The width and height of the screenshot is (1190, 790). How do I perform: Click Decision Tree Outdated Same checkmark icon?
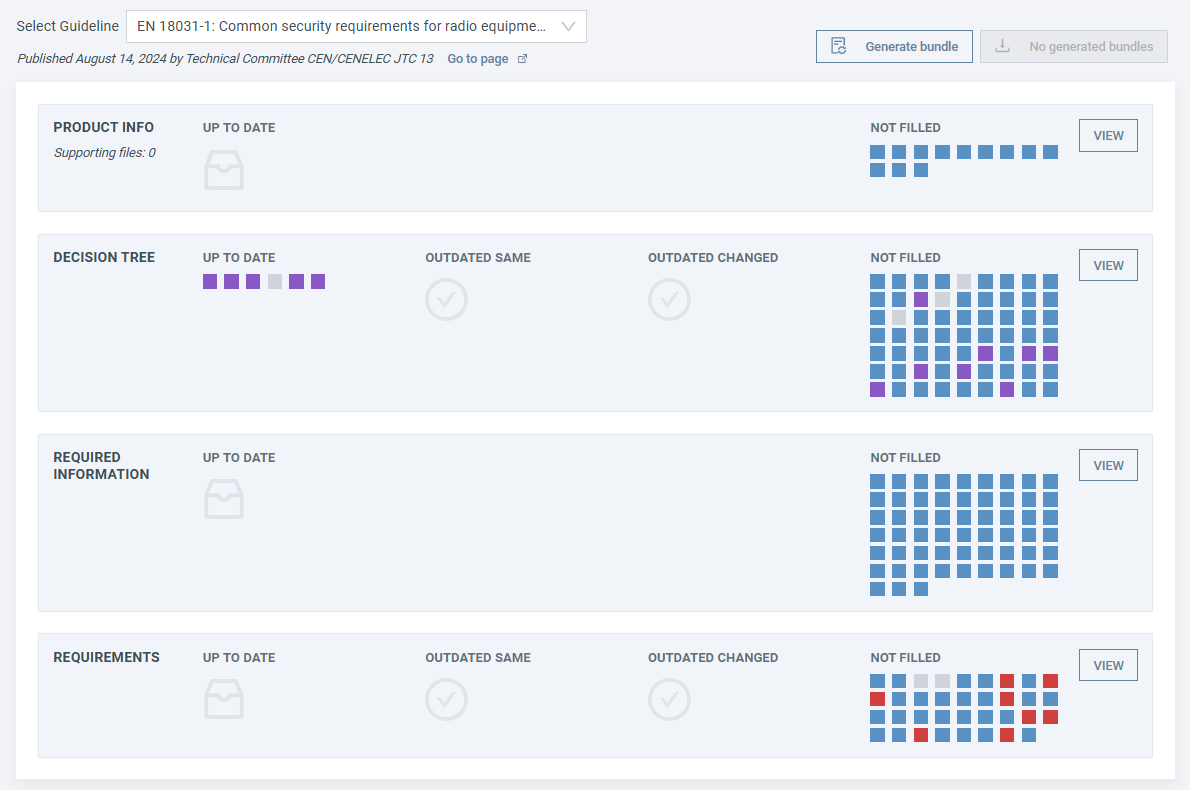[446, 299]
